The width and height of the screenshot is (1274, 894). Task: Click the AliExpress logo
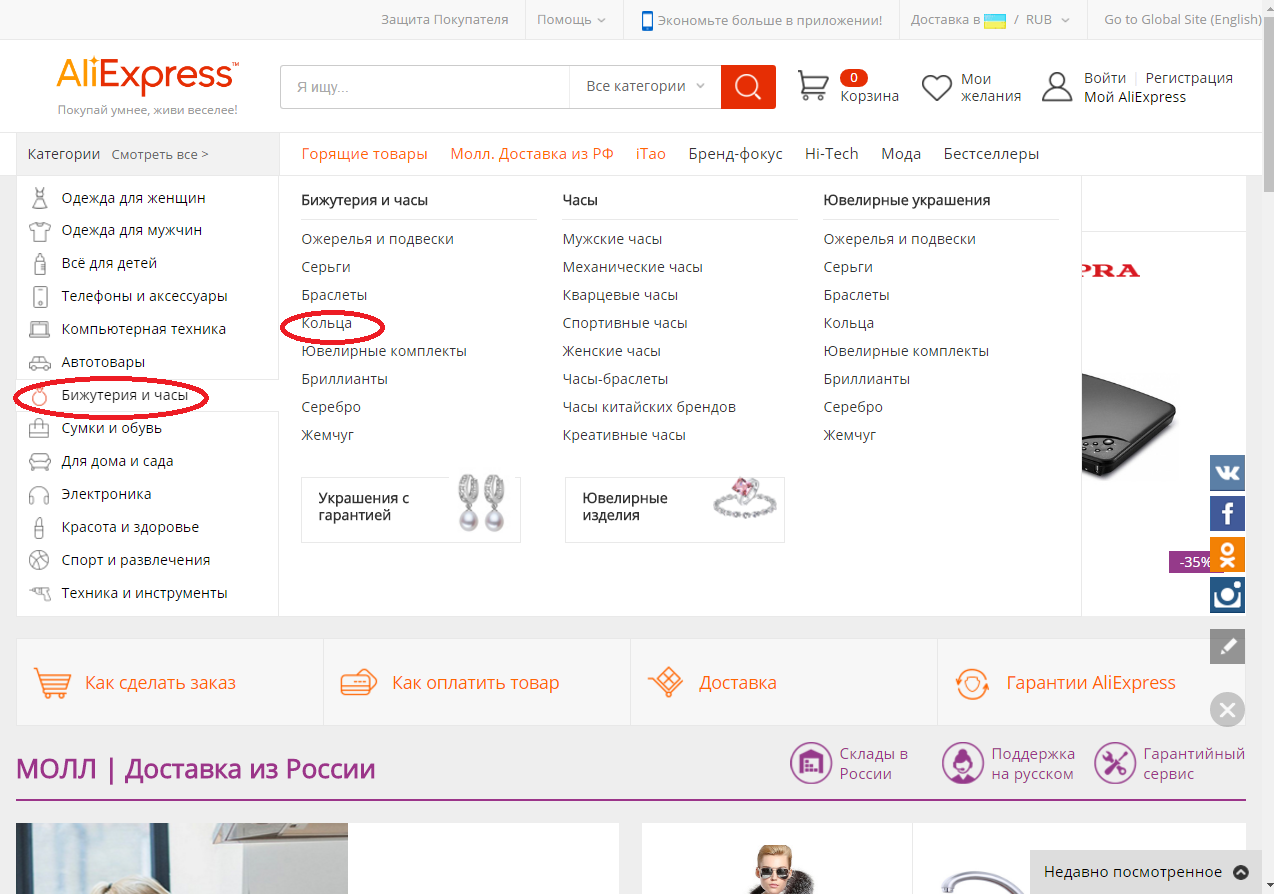click(x=148, y=76)
